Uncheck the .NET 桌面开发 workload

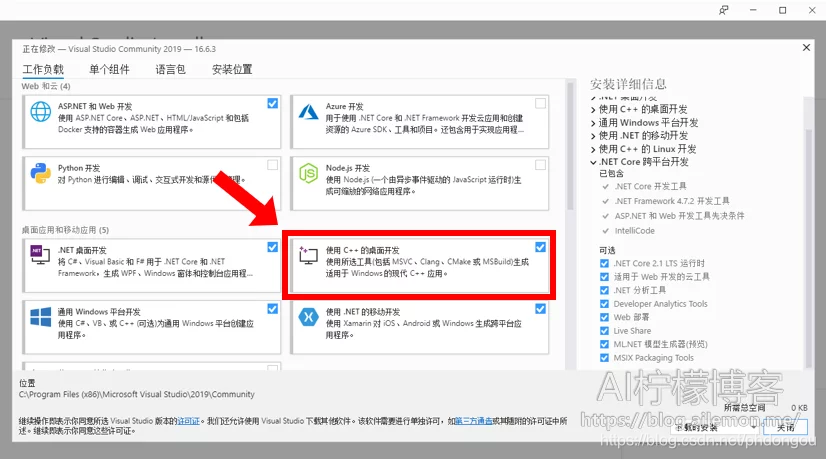click(x=272, y=247)
